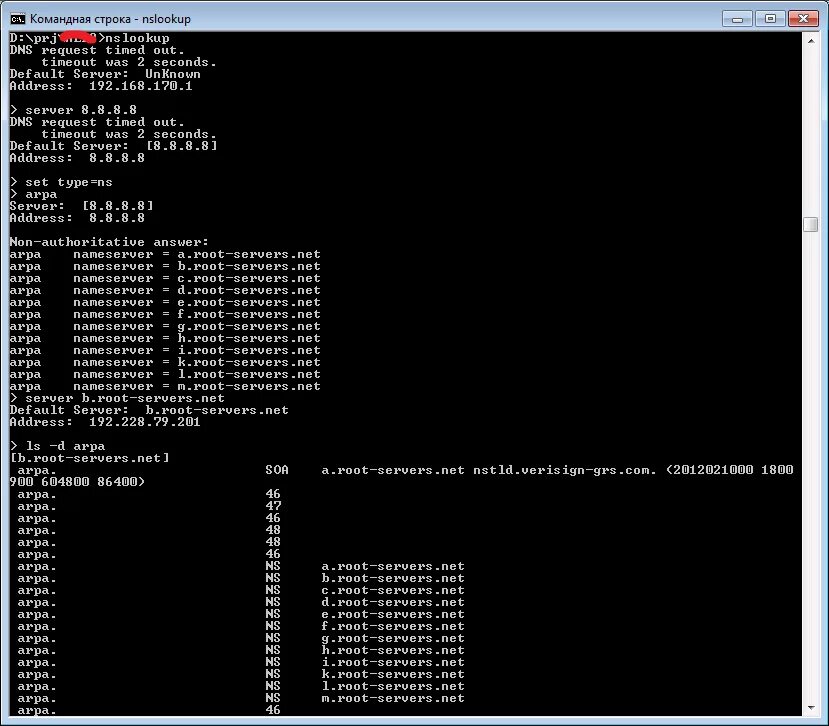The width and height of the screenshot is (829, 726).
Task: Click the 'server b.root-servers.net' command line
Action: click(x=117, y=398)
